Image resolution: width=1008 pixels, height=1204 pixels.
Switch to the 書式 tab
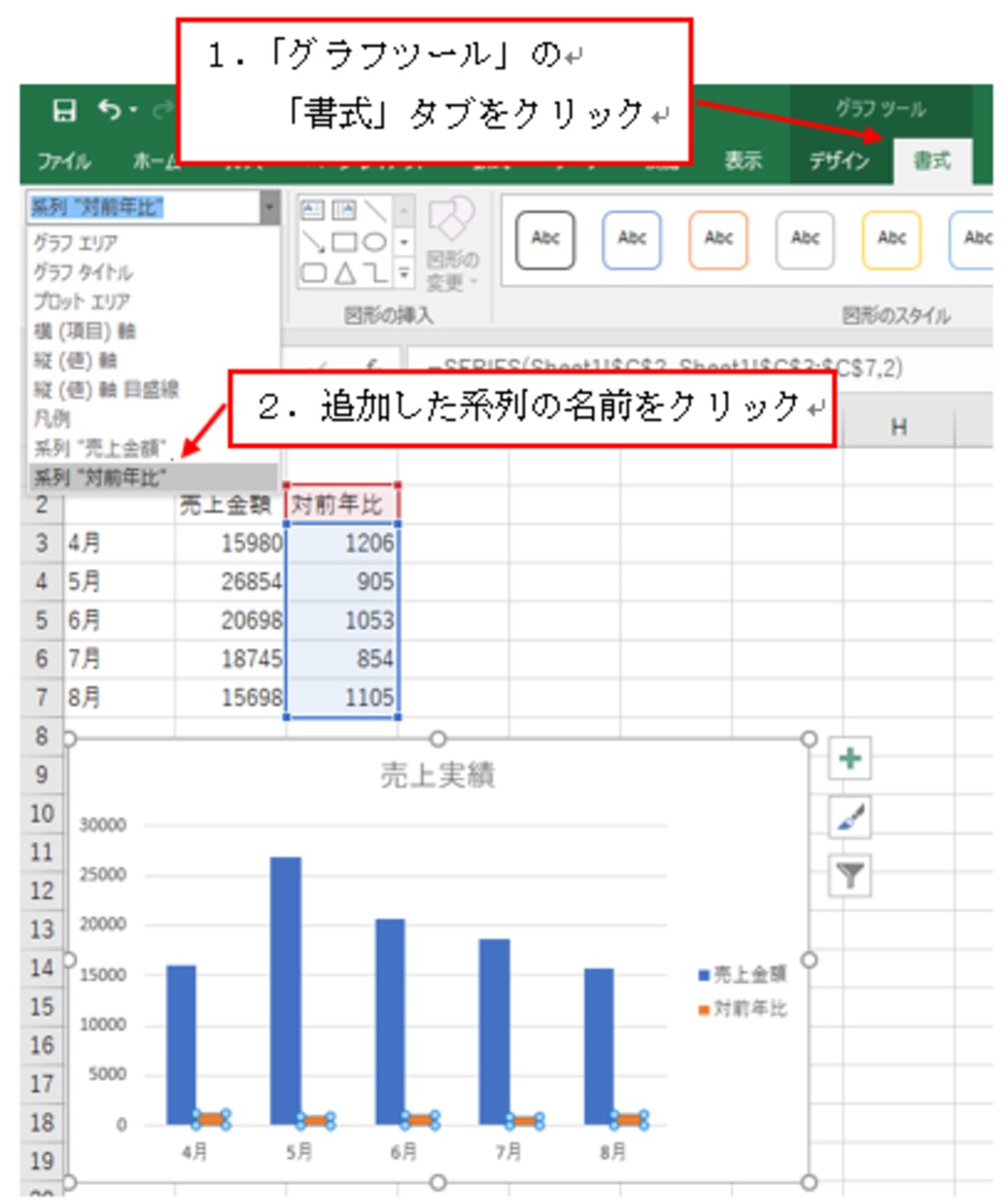[932, 160]
